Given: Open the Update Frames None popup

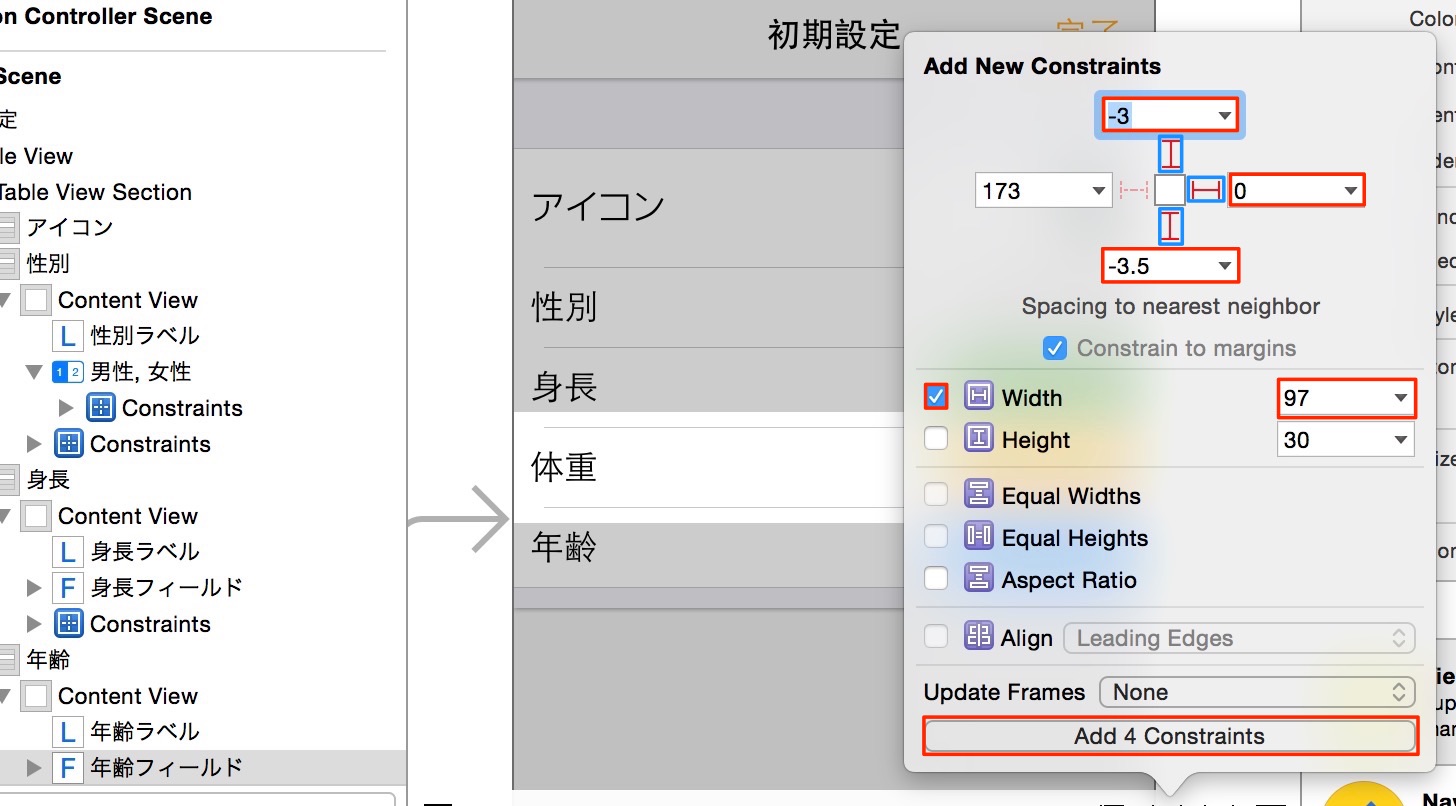Looking at the screenshot, I should coord(1257,692).
